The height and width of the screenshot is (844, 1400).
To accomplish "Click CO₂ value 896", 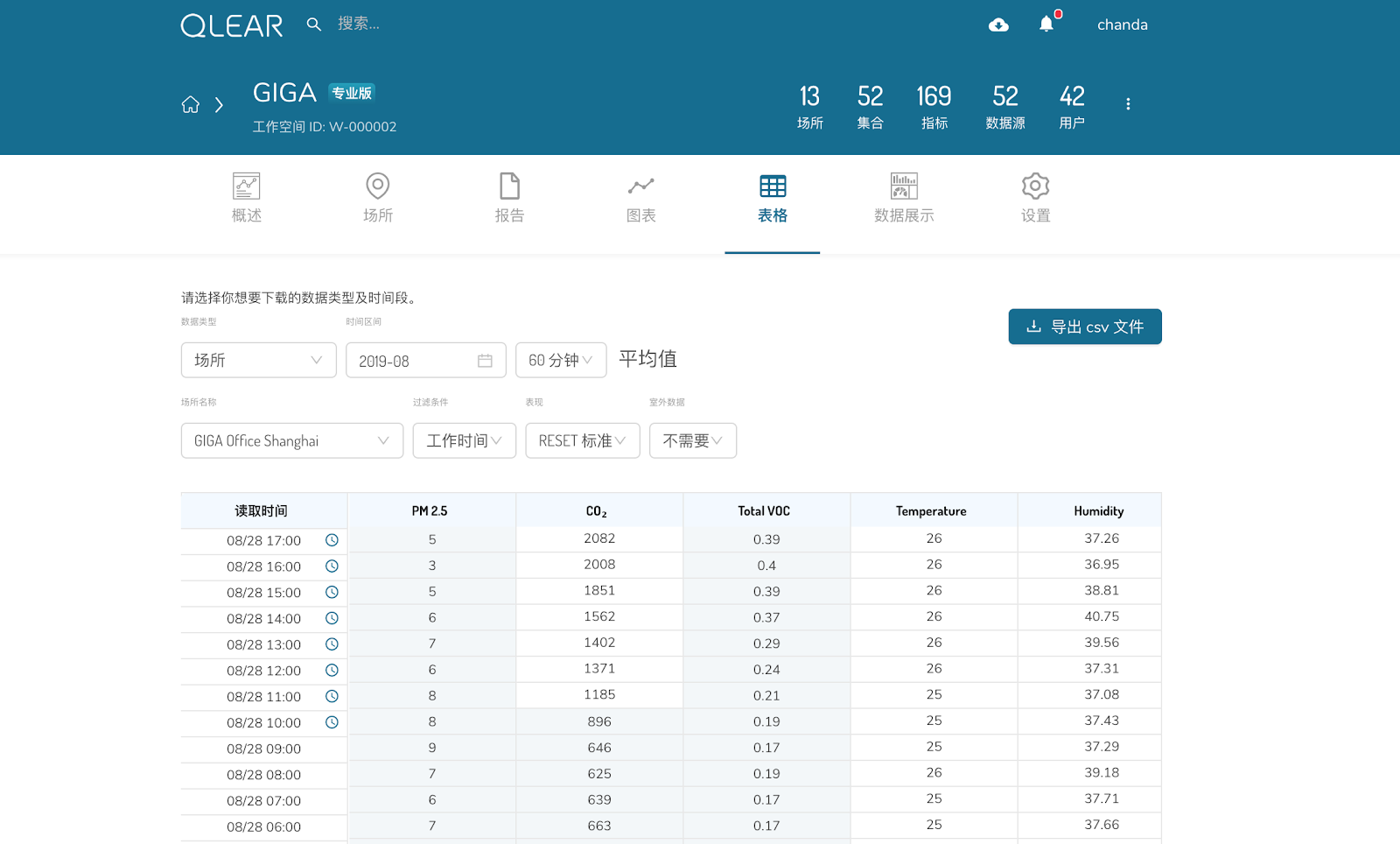I will click(x=599, y=721).
